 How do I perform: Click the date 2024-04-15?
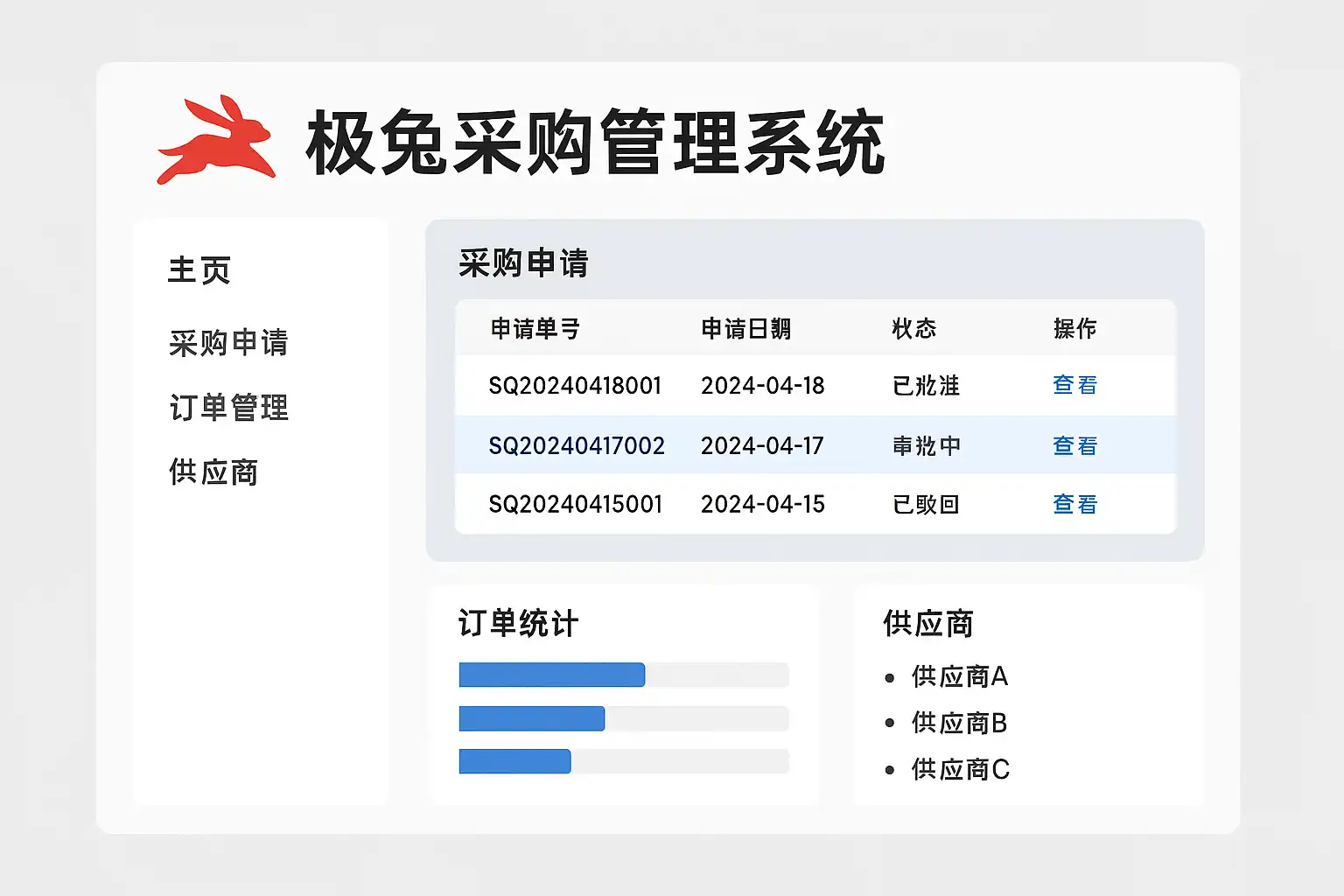point(763,504)
